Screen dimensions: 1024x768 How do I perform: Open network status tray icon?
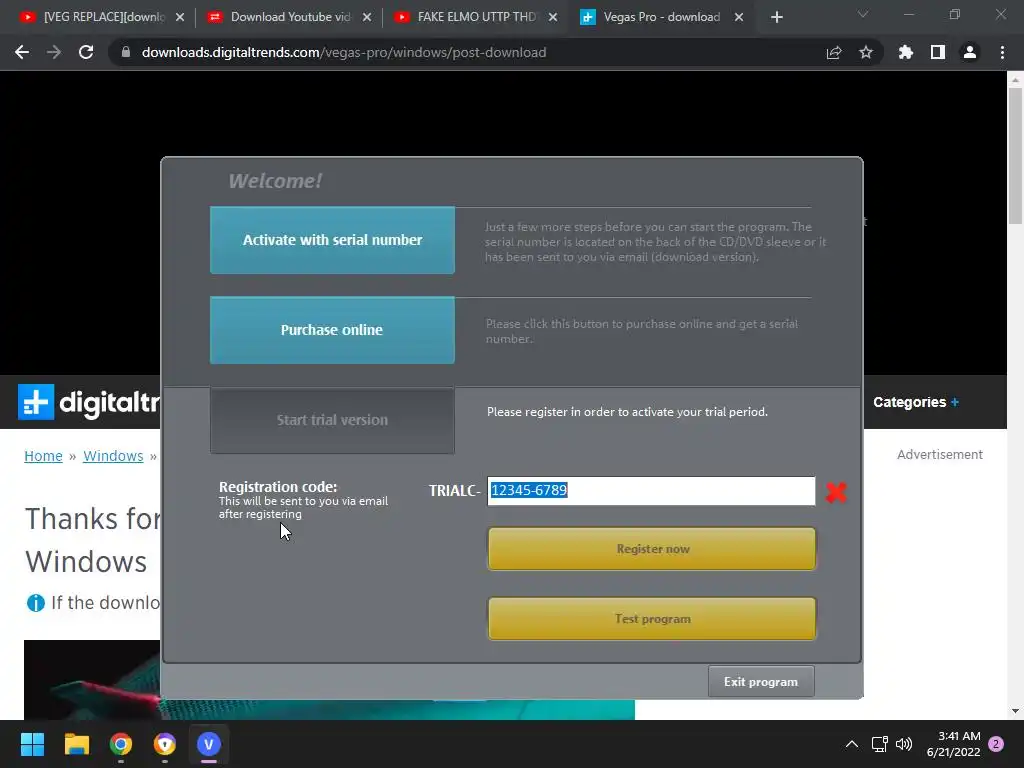(879, 744)
